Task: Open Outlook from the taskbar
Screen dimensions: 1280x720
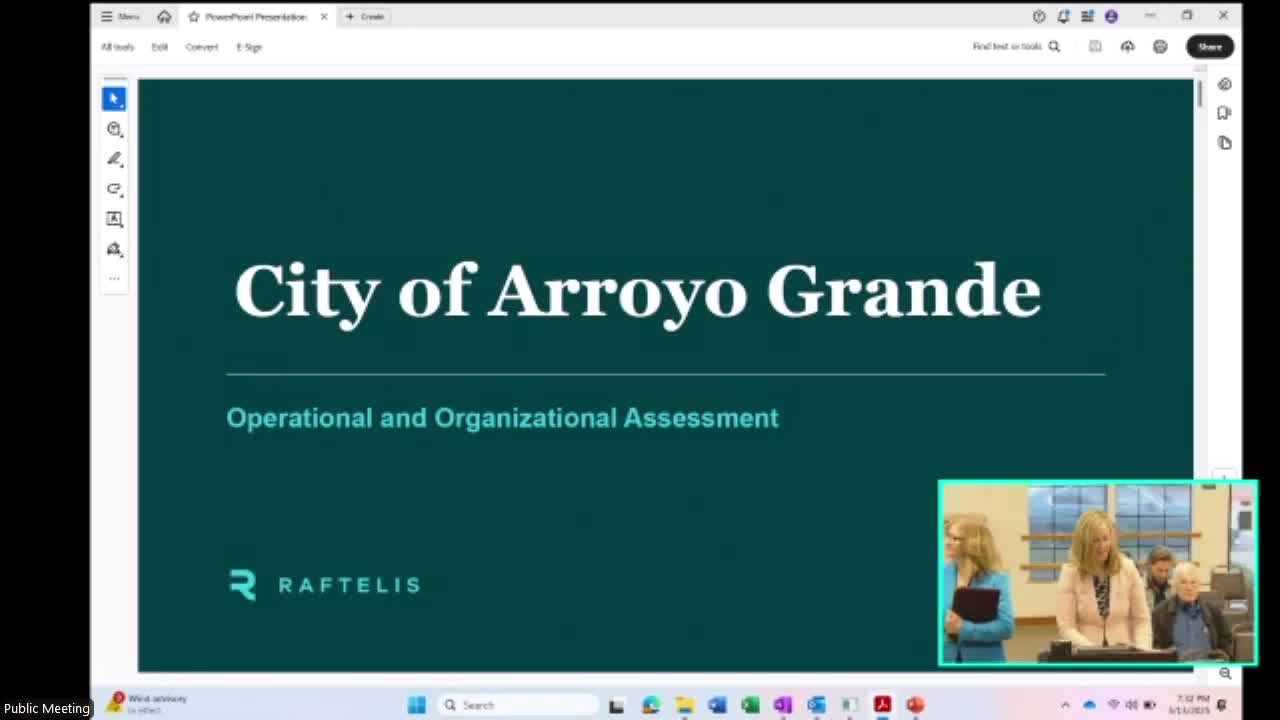Action: 816,705
